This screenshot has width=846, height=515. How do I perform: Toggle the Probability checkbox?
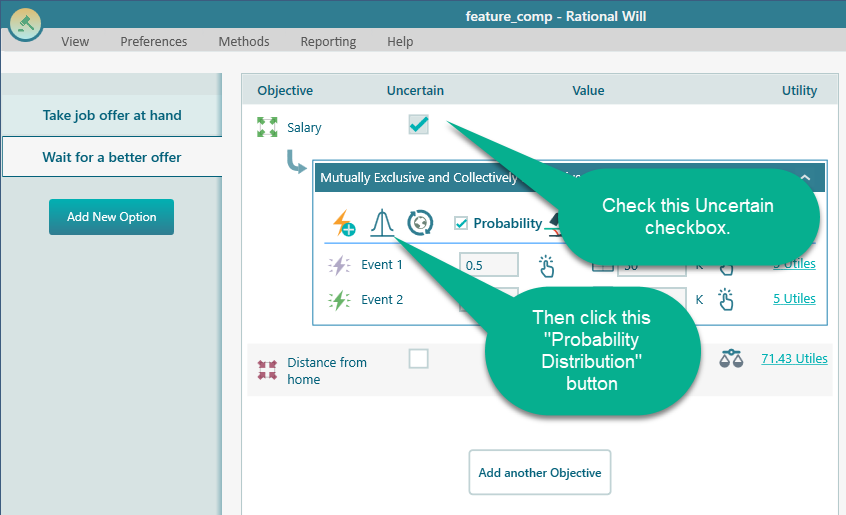(461, 223)
